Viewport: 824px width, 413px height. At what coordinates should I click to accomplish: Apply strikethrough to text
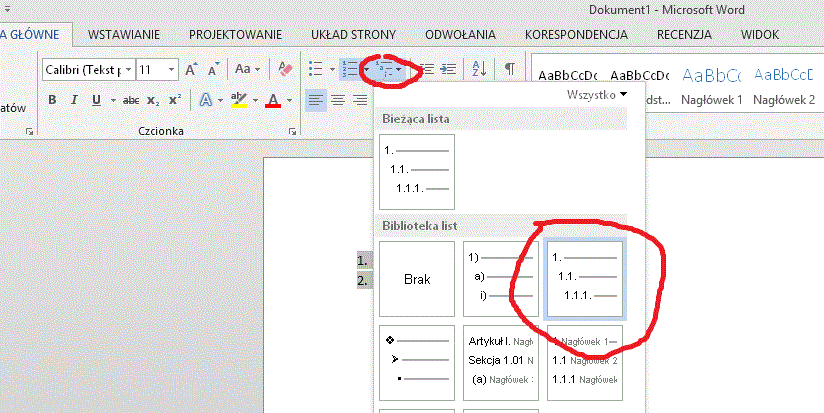point(131,100)
